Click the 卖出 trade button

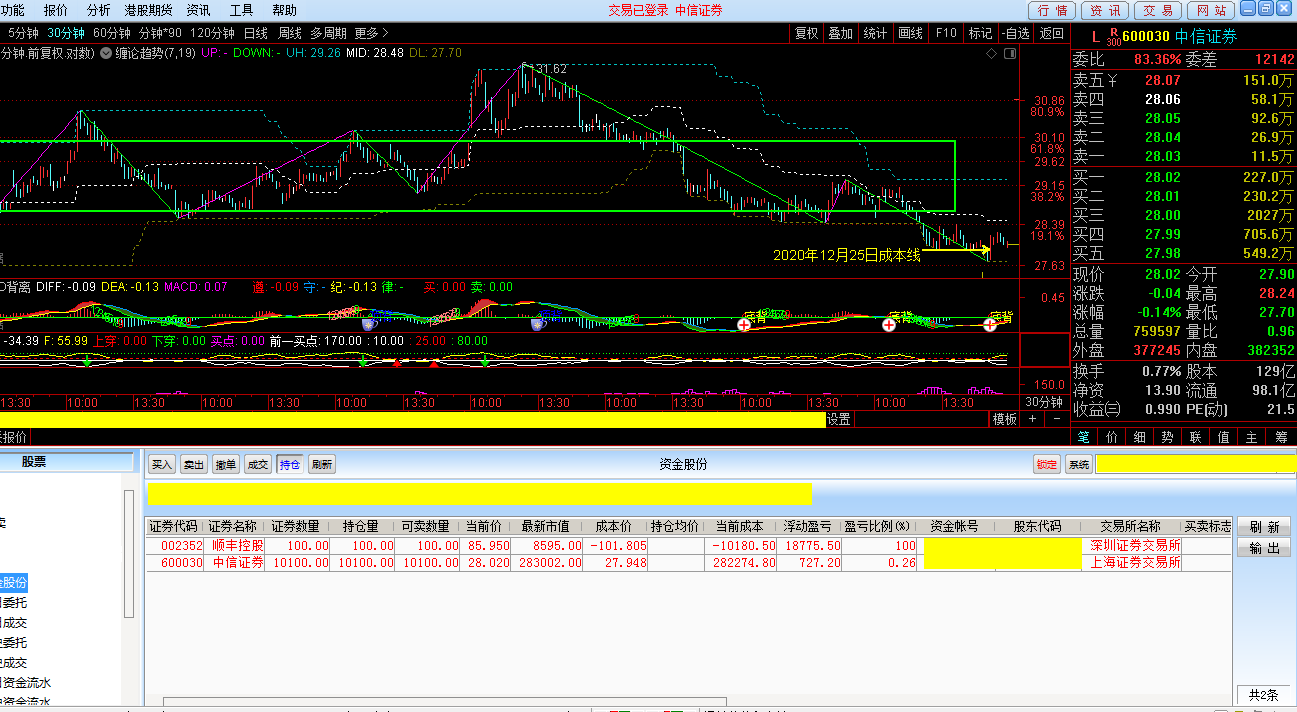tap(194, 464)
